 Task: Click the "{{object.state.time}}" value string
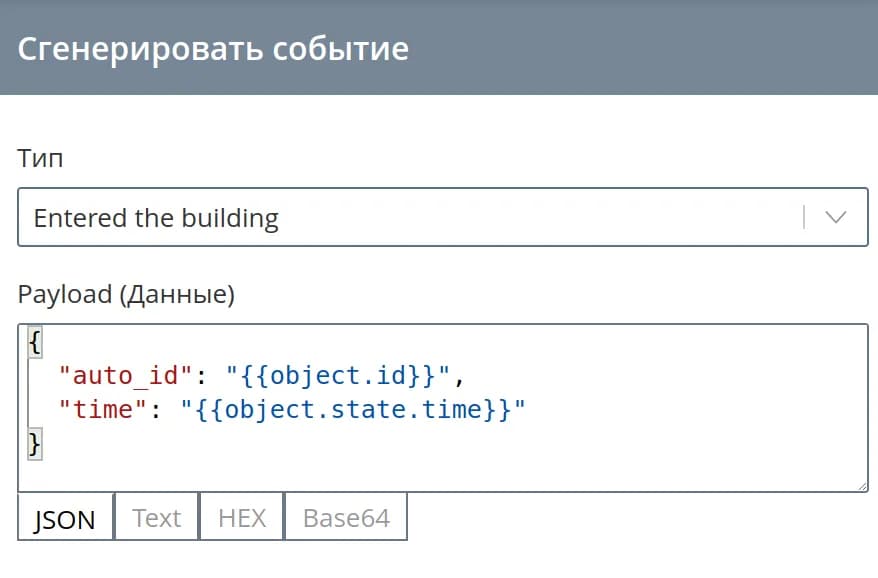coord(352,409)
